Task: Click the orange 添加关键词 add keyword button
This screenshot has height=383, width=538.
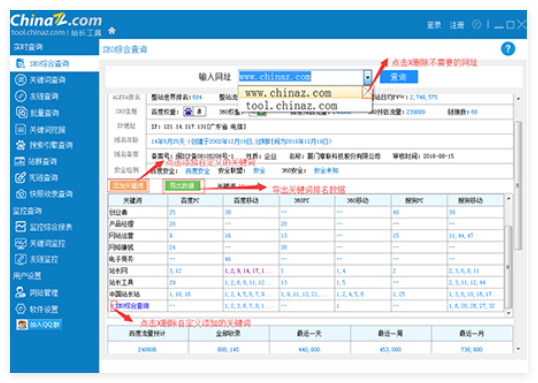Action: [128, 186]
